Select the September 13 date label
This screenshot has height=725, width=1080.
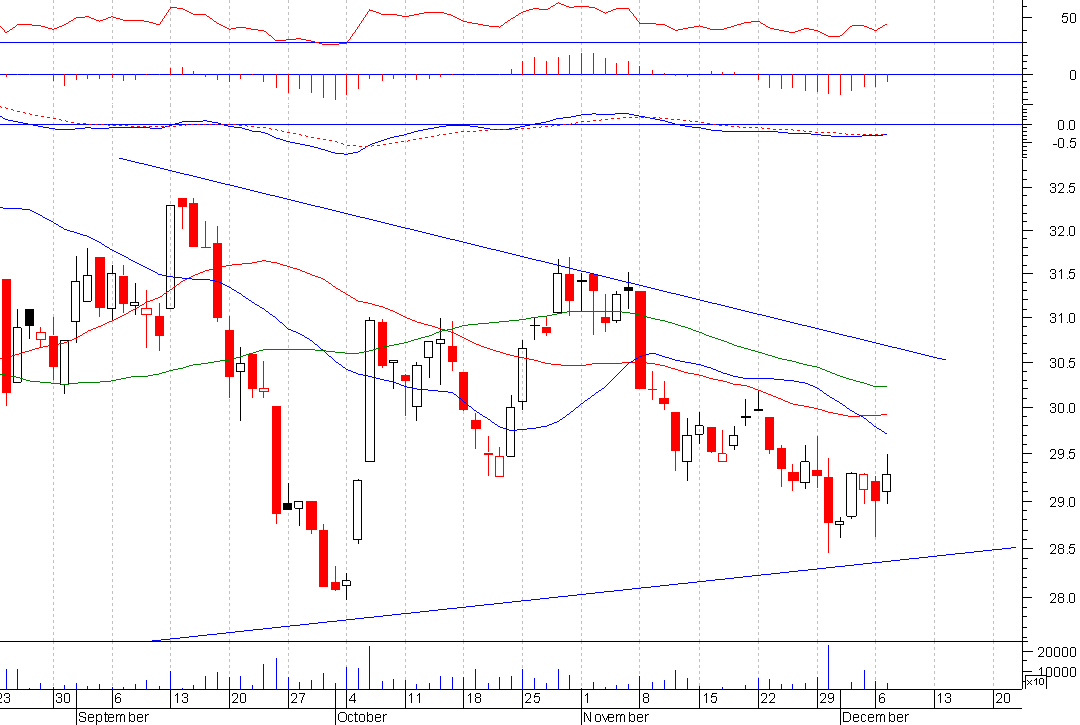point(180,698)
